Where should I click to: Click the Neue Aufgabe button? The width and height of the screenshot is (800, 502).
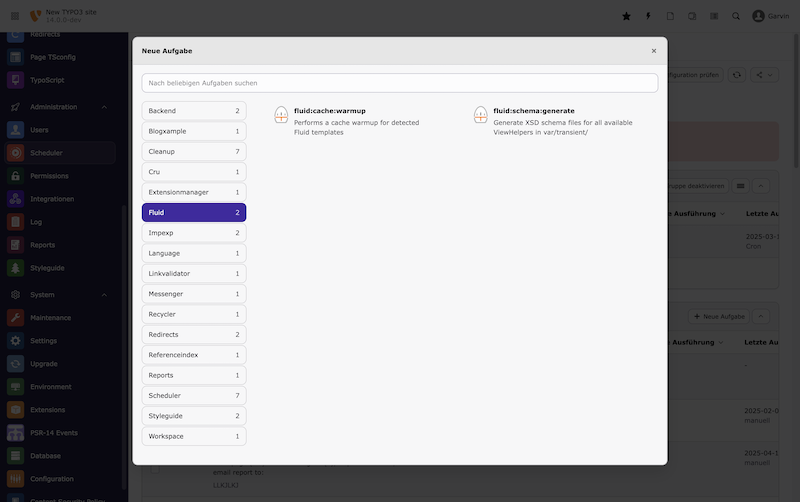point(715,316)
